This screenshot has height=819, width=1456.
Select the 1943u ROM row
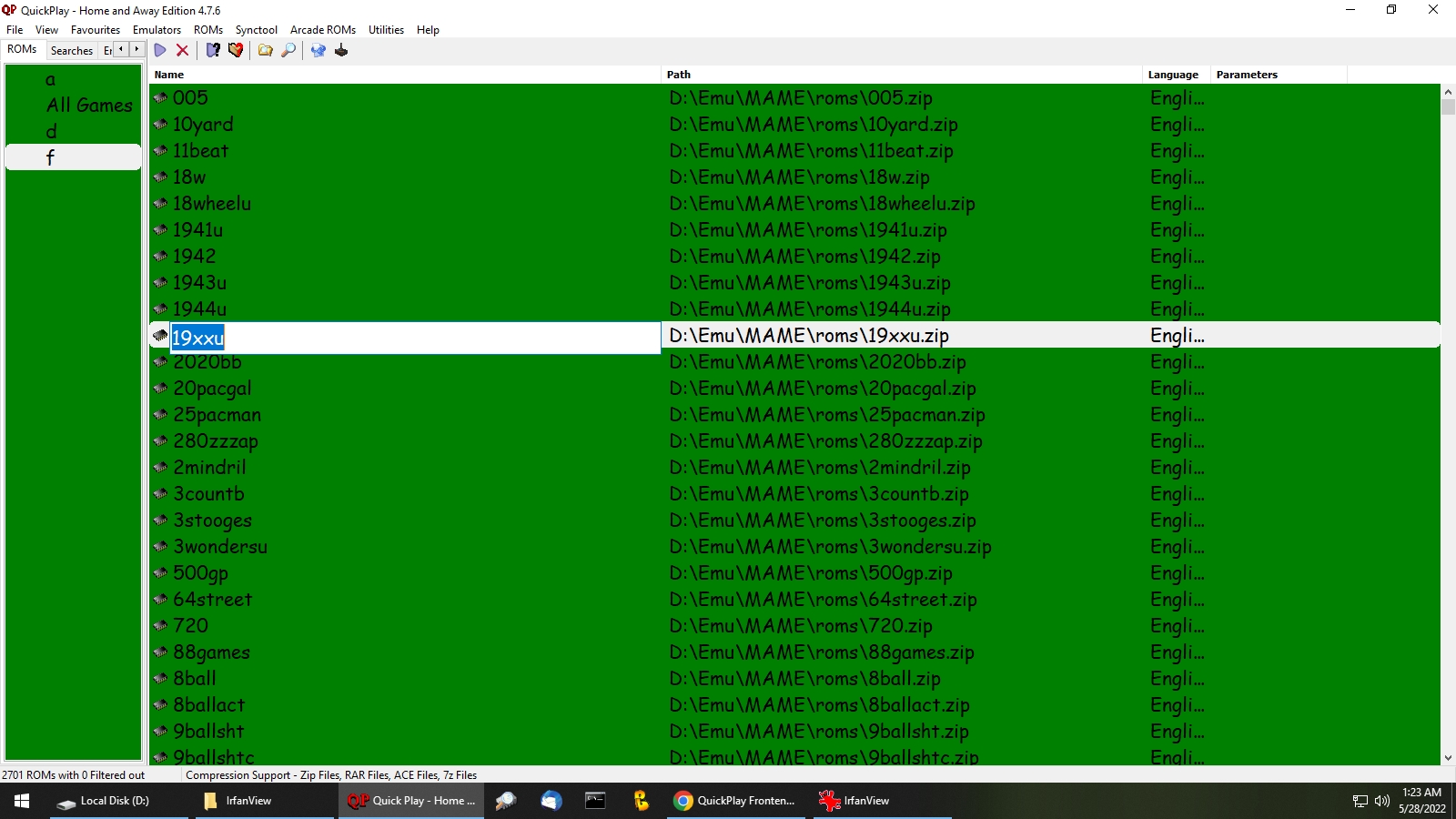click(x=794, y=282)
